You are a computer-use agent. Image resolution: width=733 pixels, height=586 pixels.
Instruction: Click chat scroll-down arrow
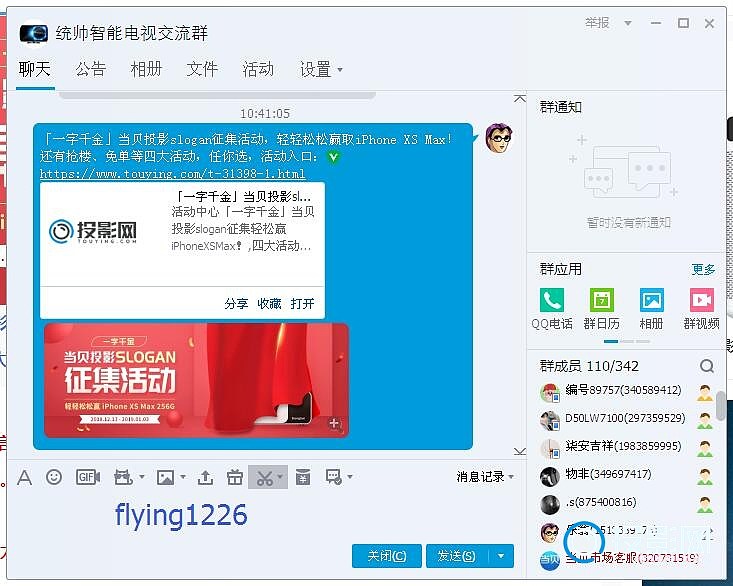pos(520,451)
